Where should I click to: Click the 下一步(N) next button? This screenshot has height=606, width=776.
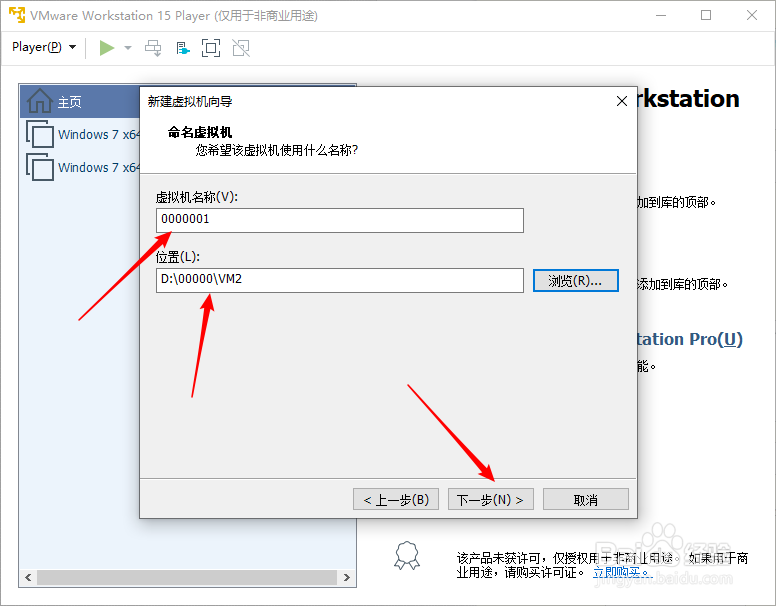pos(490,500)
